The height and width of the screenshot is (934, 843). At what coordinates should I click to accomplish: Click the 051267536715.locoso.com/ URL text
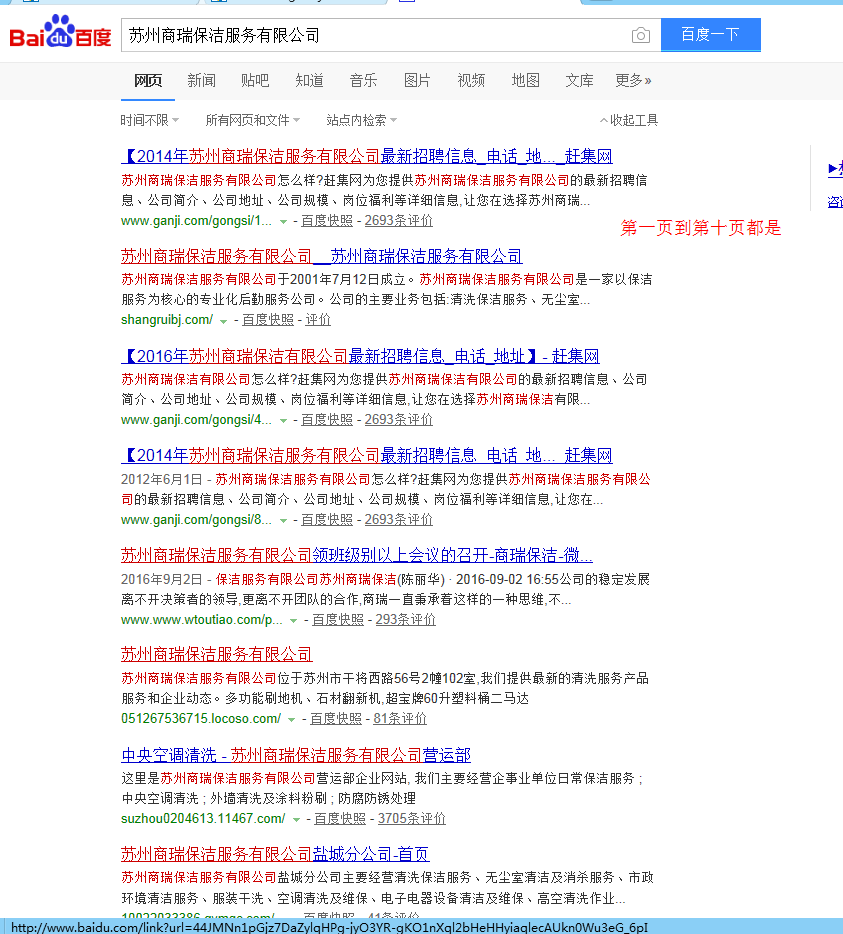(201, 718)
